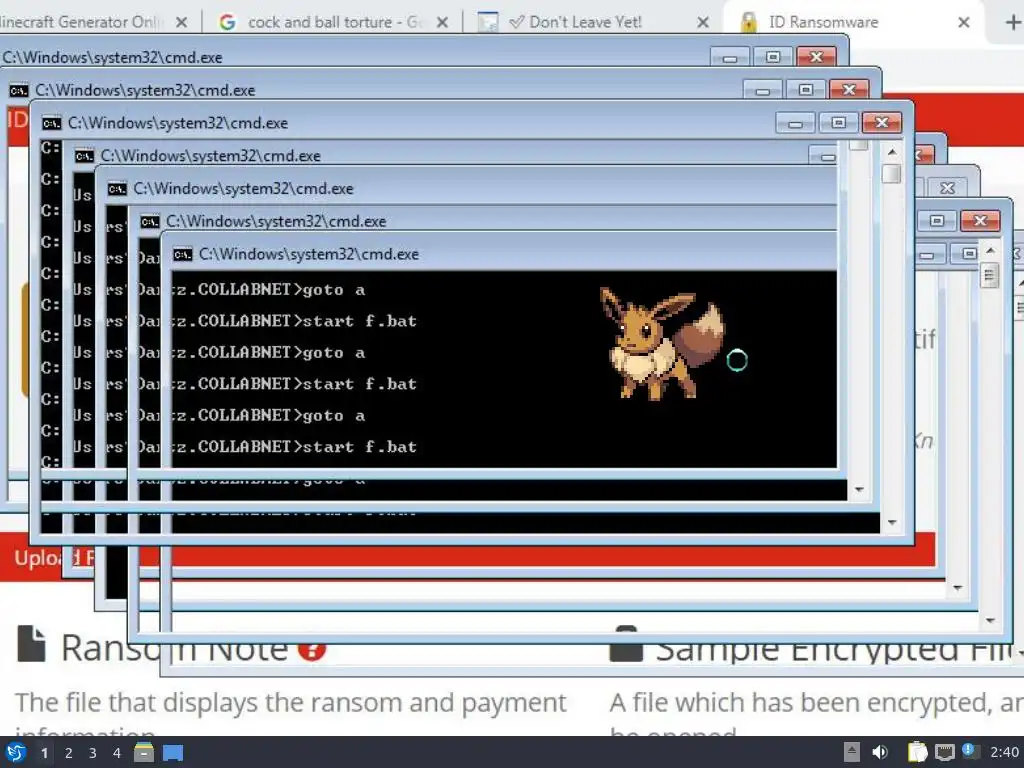1024x768 pixels.
Task: Click the Eevee sprite in the front cmd window
Action: 662,343
